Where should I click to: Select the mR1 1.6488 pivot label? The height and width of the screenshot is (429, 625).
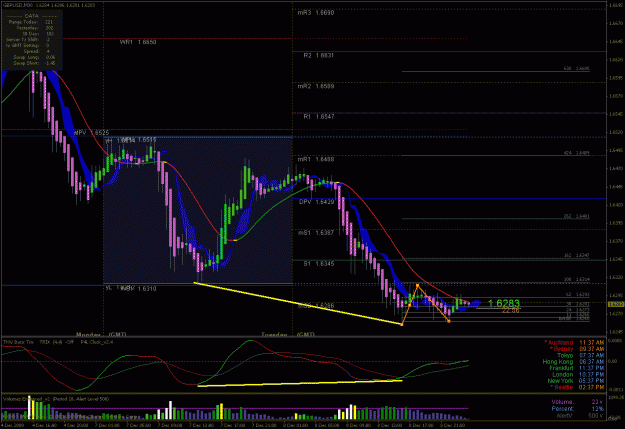coord(316,159)
